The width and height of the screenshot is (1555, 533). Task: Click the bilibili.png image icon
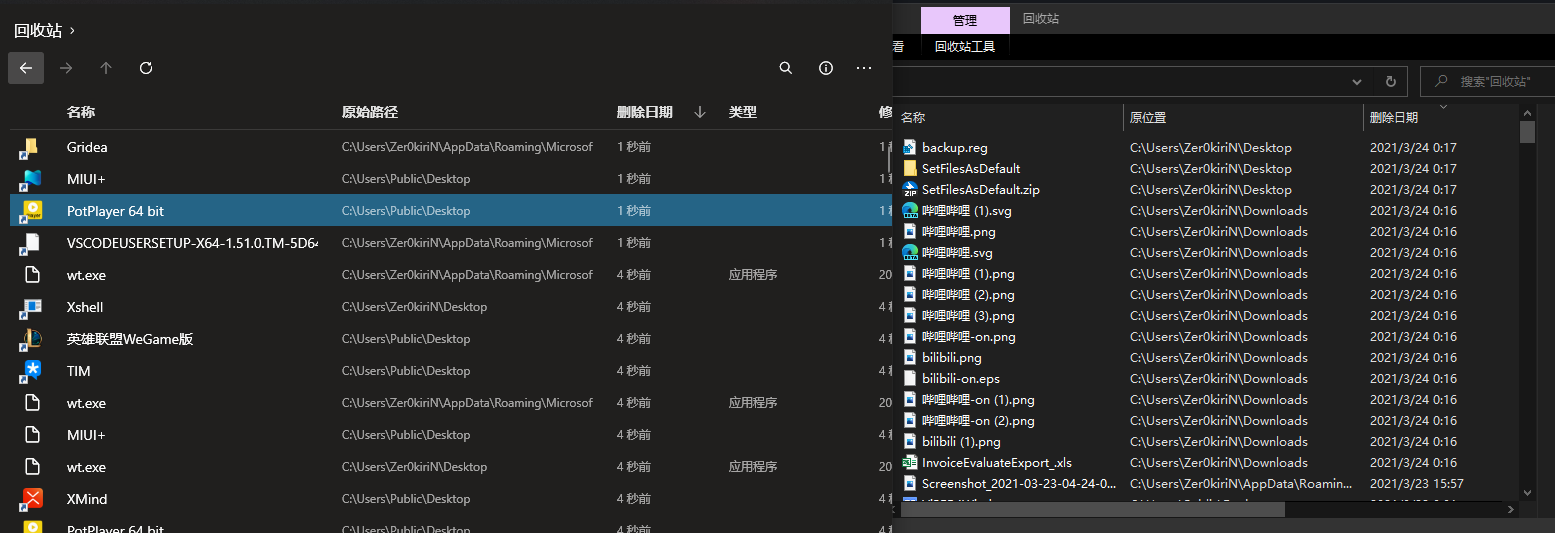pyautogui.click(x=910, y=358)
